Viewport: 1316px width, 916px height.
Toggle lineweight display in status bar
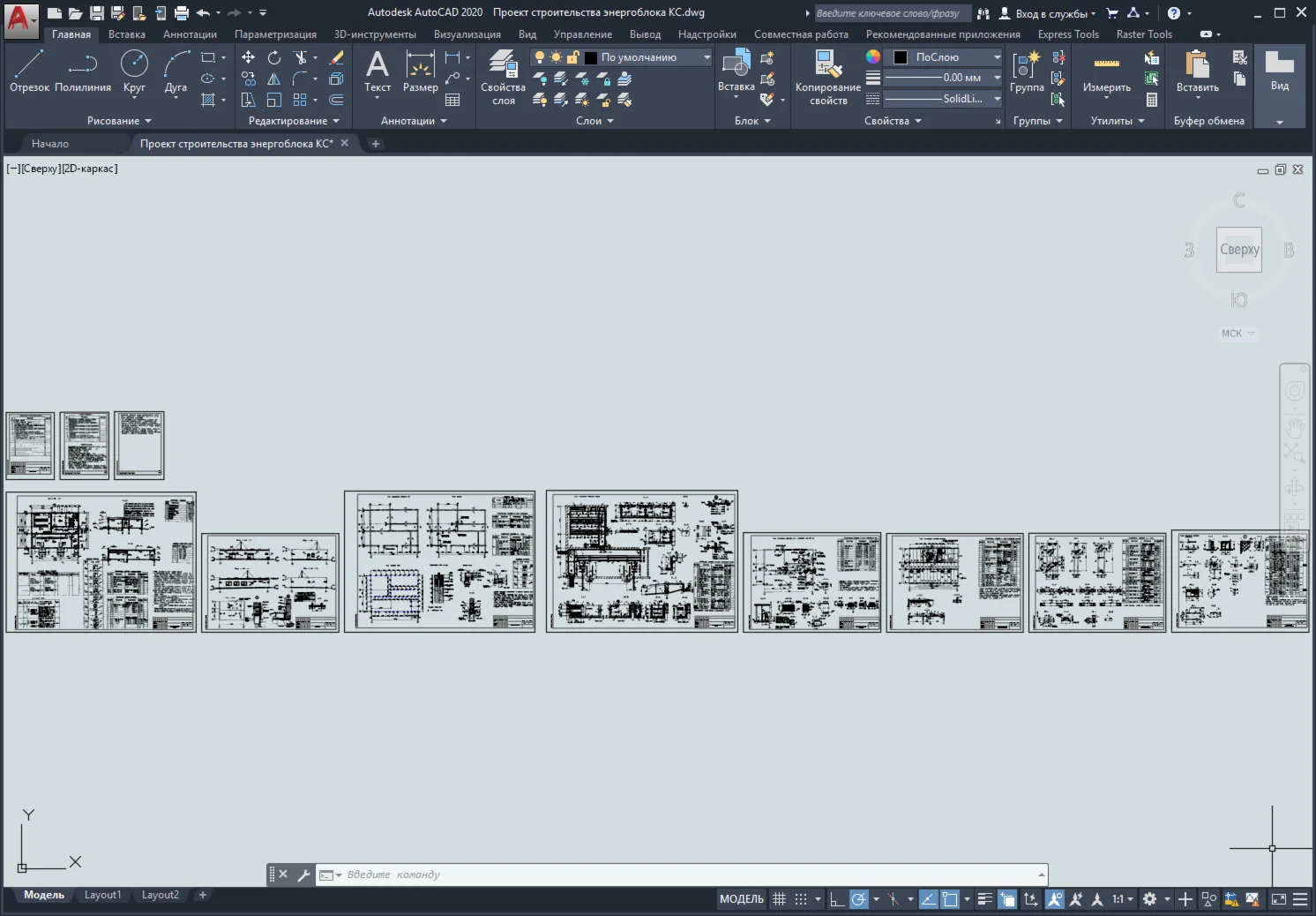tap(985, 899)
